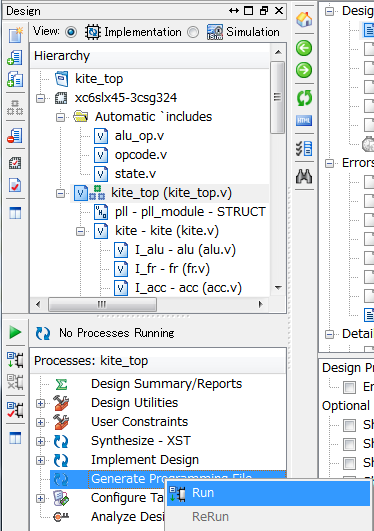Open the binoculars find tool
The height and width of the screenshot is (531, 374).
304,176
